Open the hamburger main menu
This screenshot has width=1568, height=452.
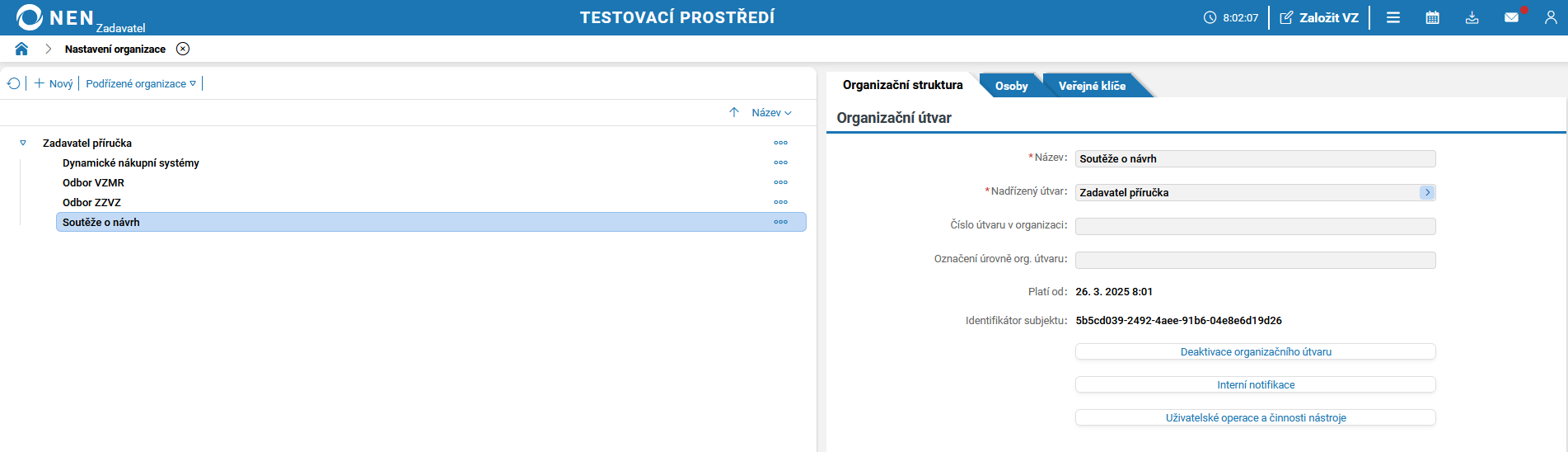[x=1393, y=17]
